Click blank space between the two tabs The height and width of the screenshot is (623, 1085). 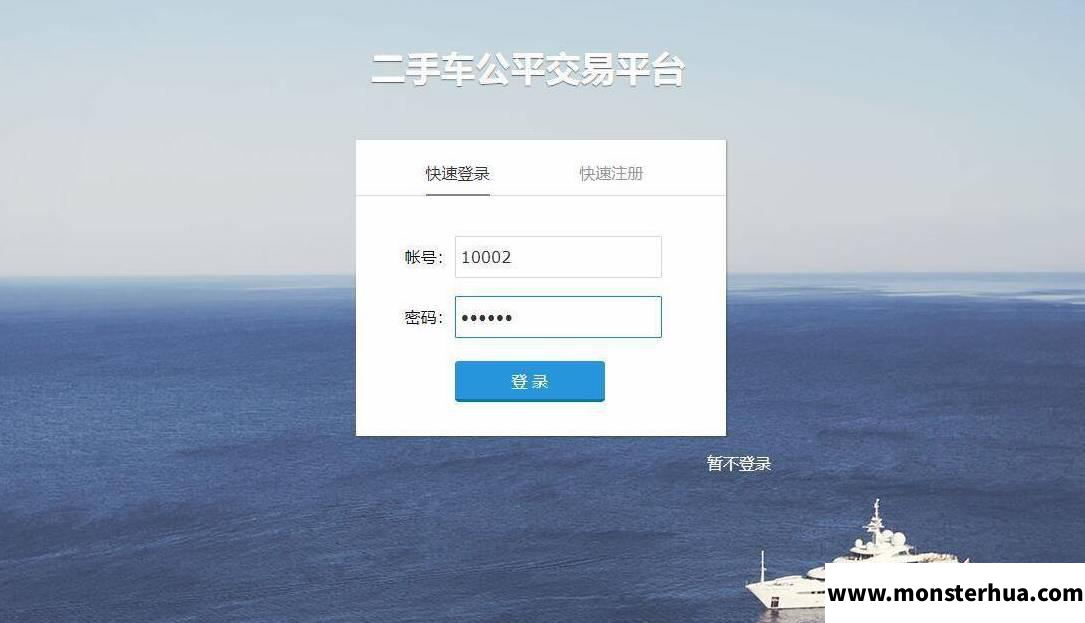pyautogui.click(x=534, y=174)
